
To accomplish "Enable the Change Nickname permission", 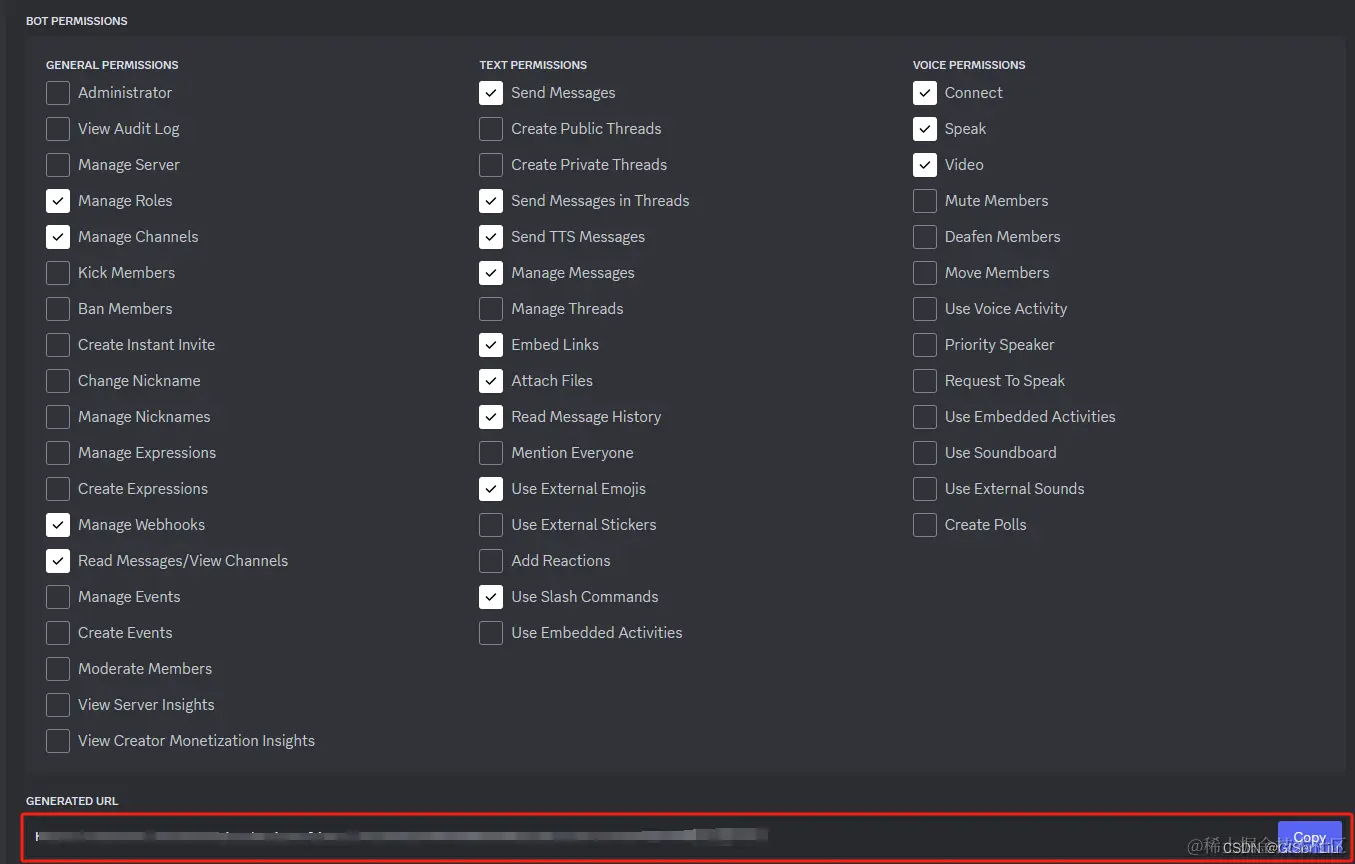I will pyautogui.click(x=58, y=381).
